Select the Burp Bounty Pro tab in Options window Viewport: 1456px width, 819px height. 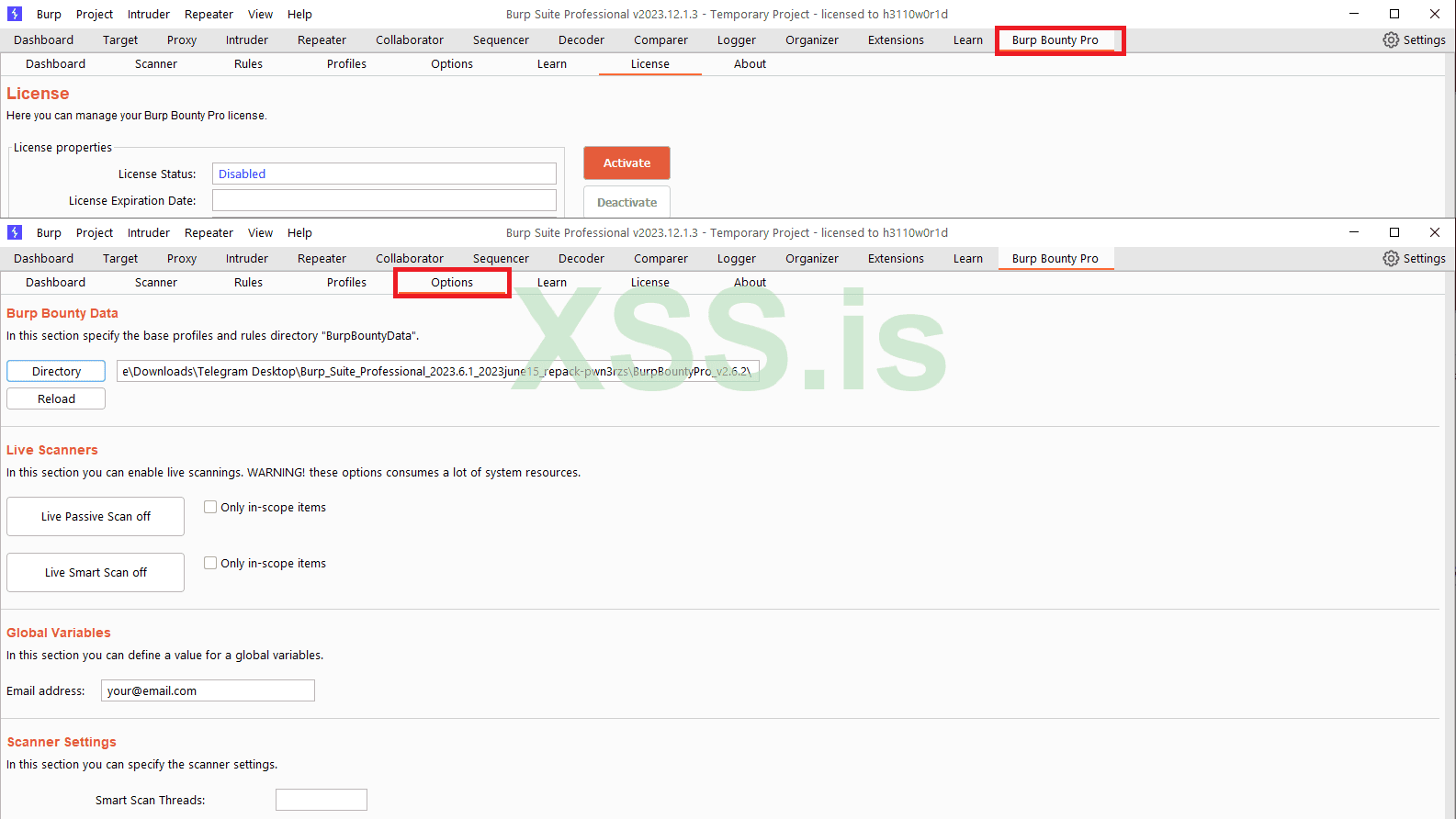(x=1055, y=258)
